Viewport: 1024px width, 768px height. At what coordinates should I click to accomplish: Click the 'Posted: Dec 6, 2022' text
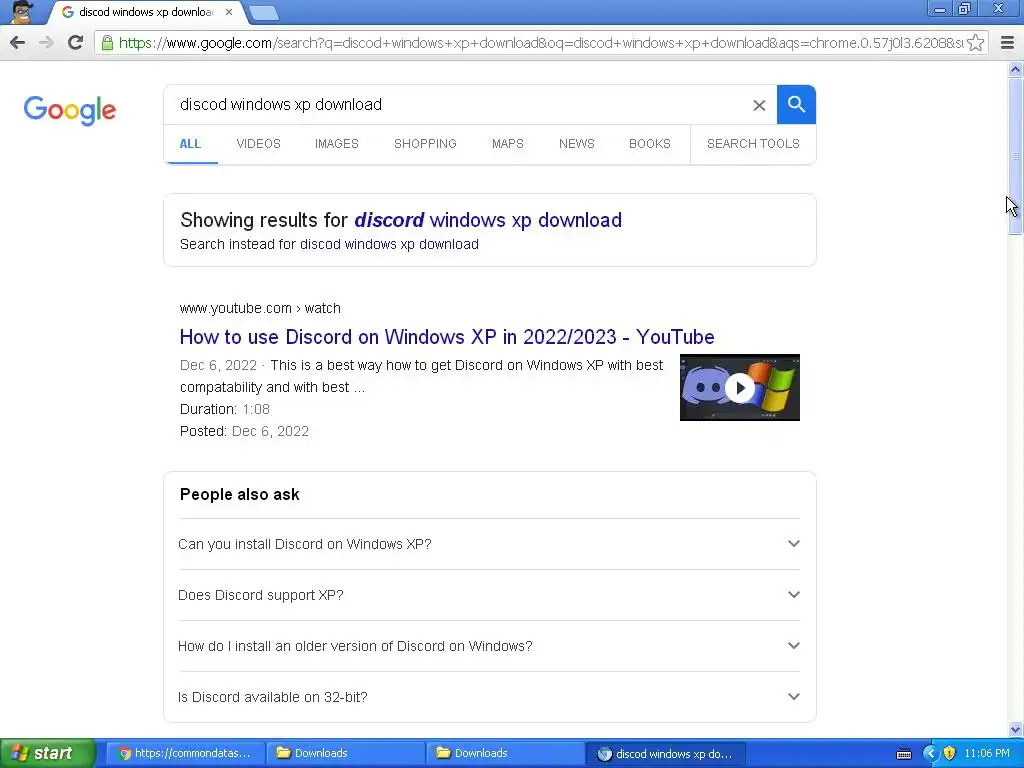(x=244, y=432)
